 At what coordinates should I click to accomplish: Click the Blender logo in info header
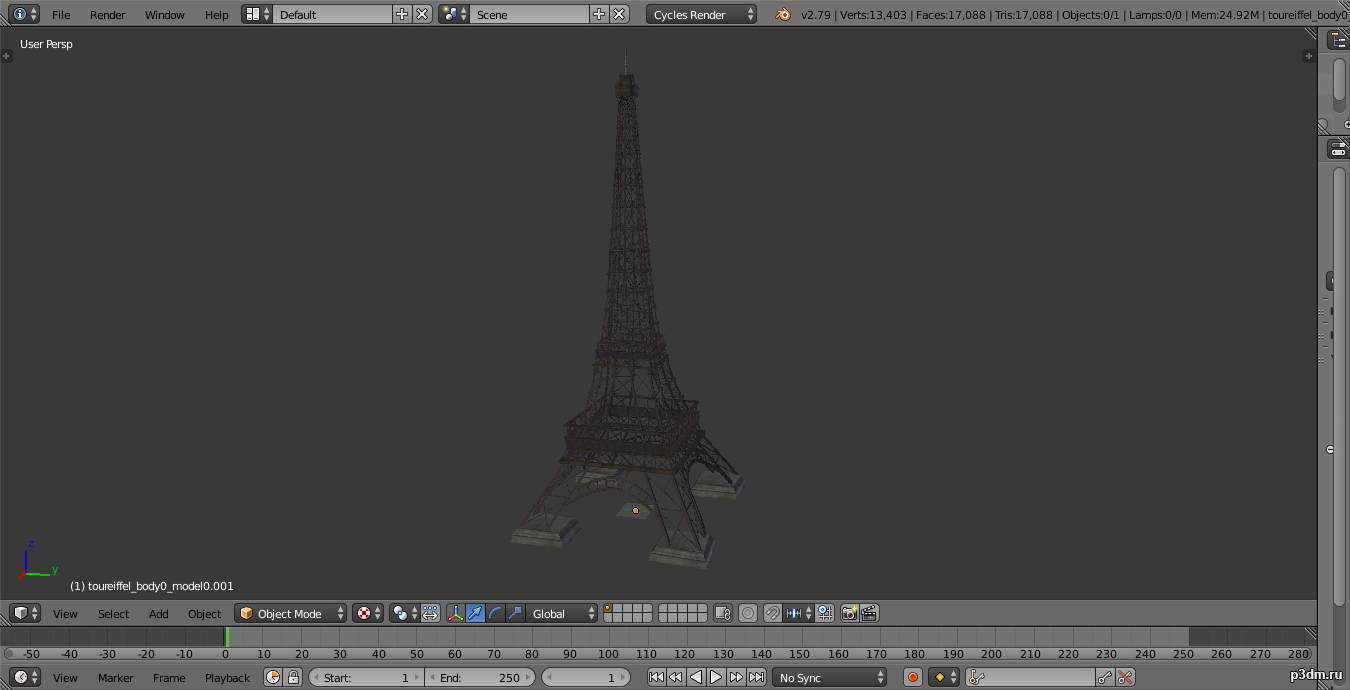(783, 14)
